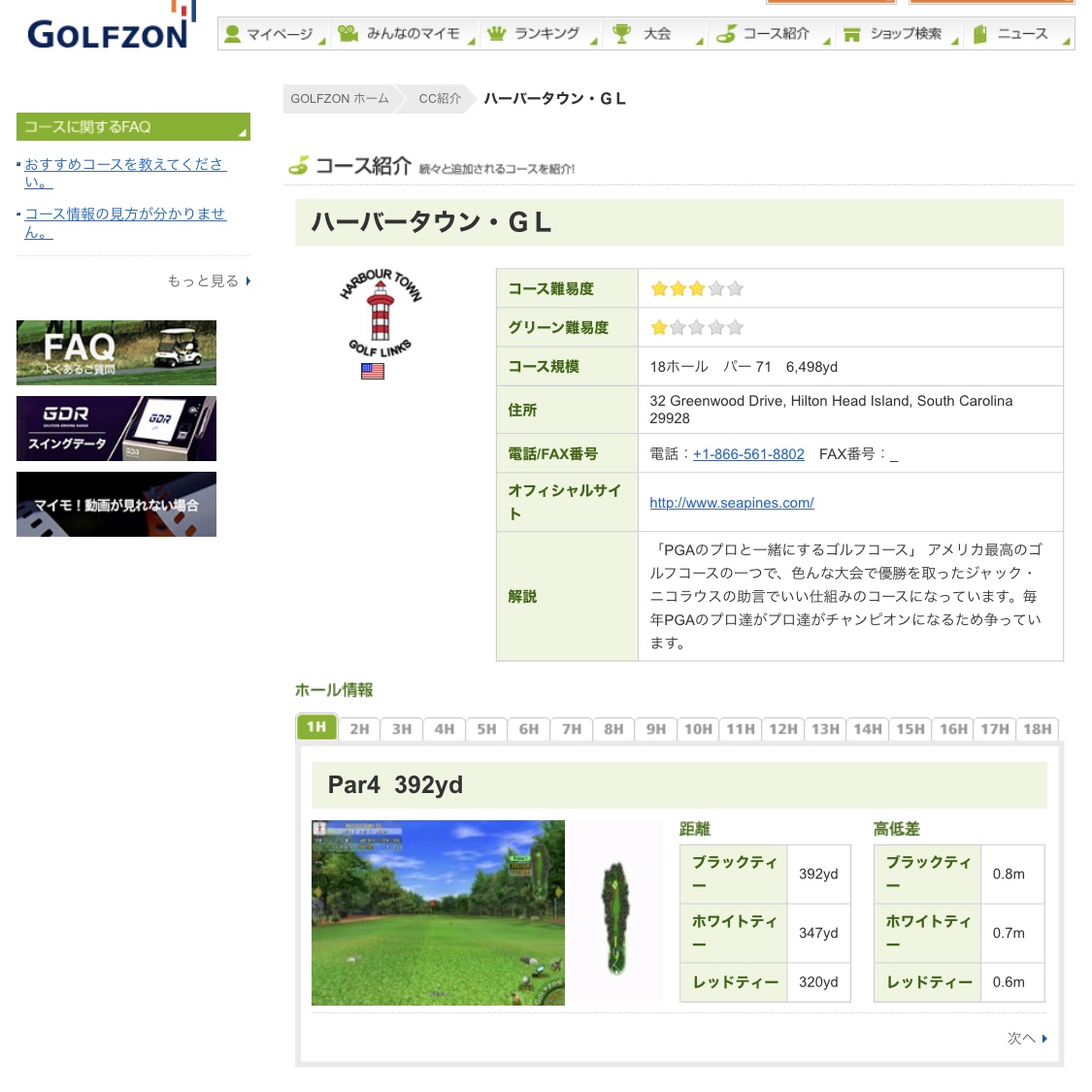Click the 大会 trophy icon
The height and width of the screenshot is (1092, 1092).
tap(621, 33)
